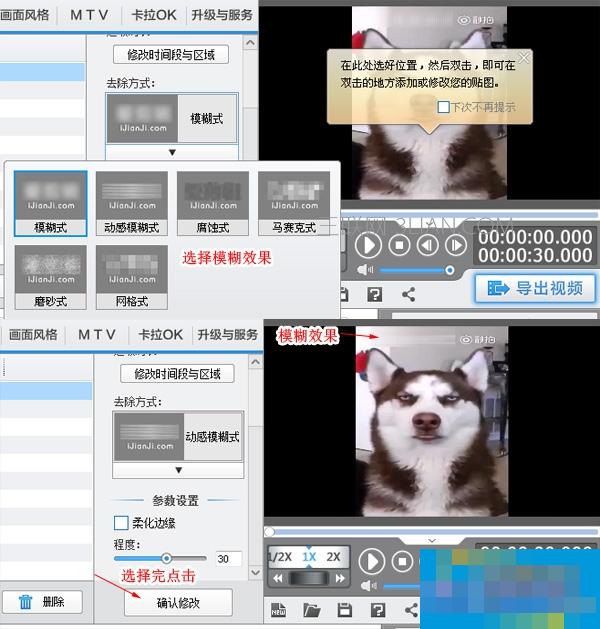The width and height of the screenshot is (600, 629).
Task: Stop playback in the lower preview player
Action: pyautogui.click(x=403, y=562)
